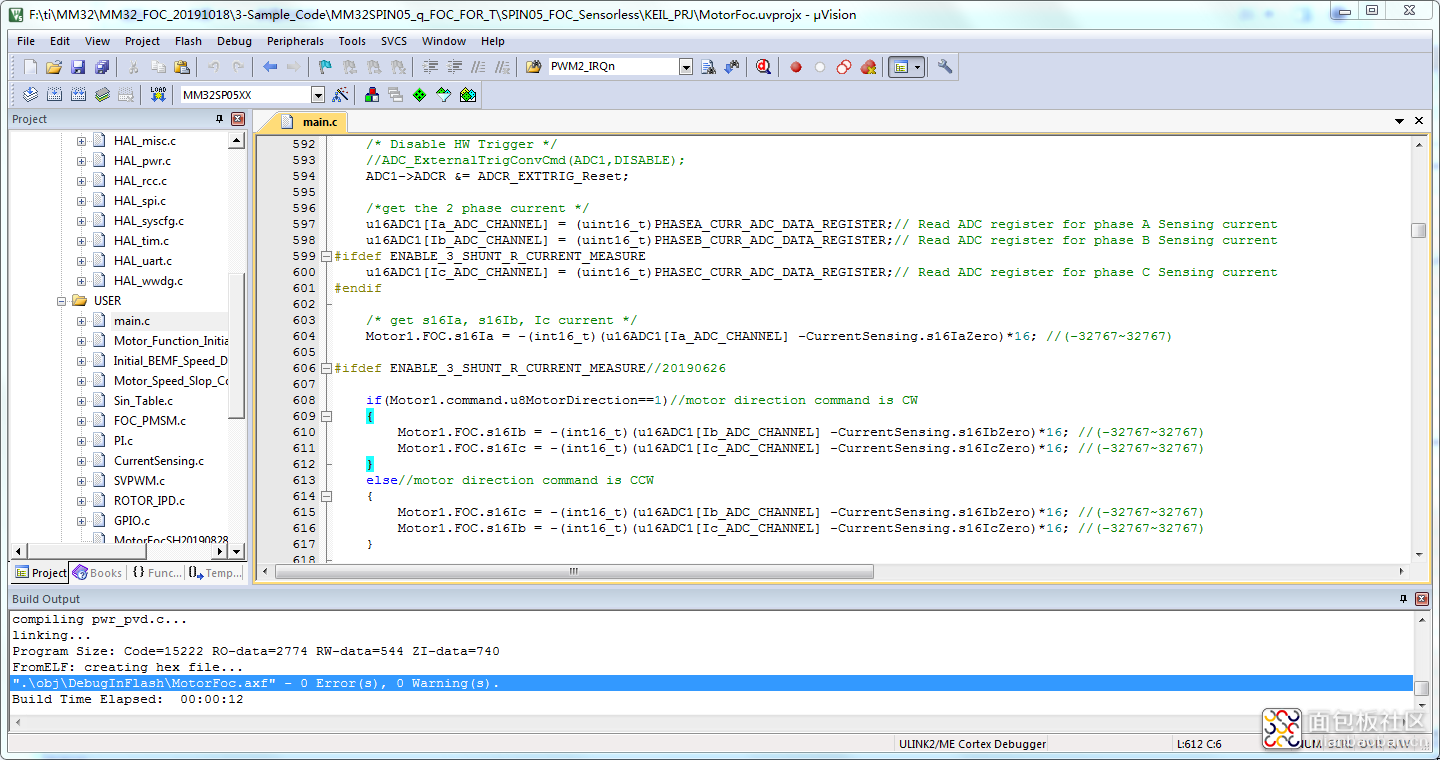Open Options for Target
The width and height of the screenshot is (1440, 760).
tap(341, 95)
